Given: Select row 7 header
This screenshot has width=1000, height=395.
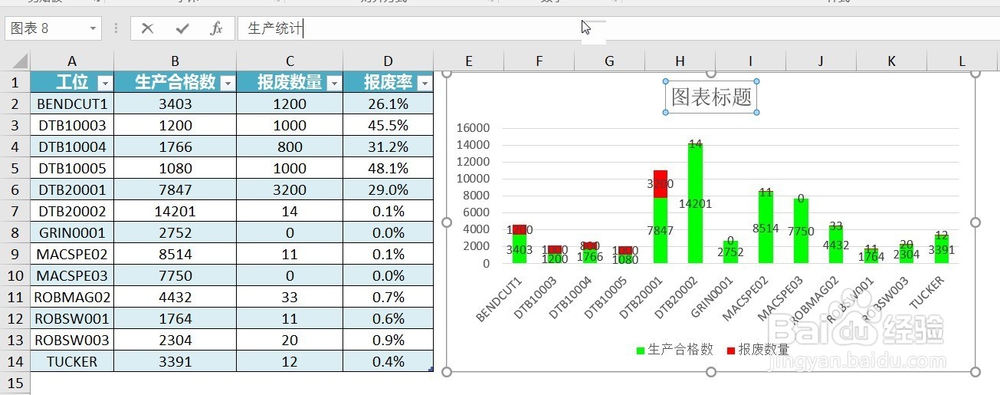Looking at the screenshot, I should coord(15,211).
